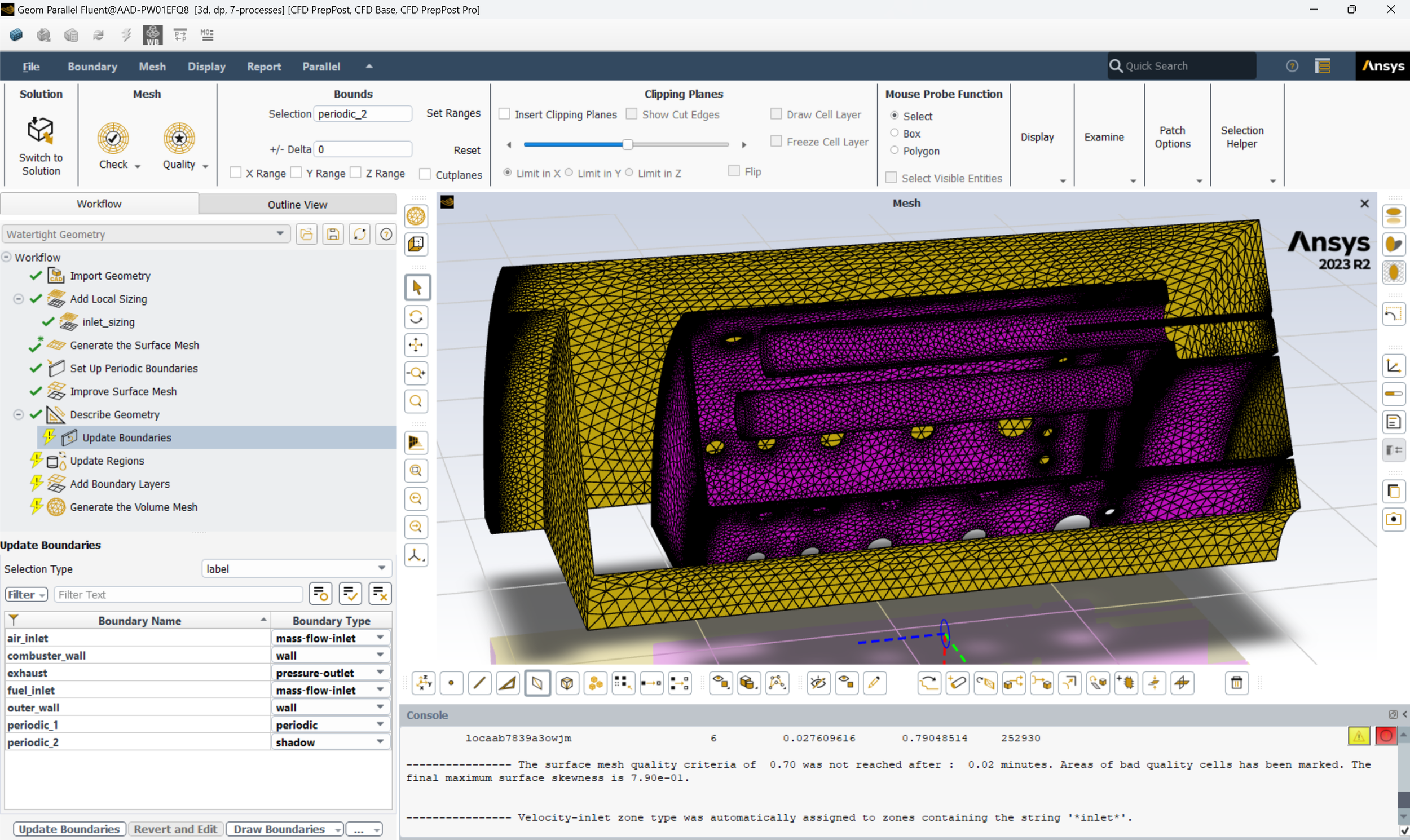The image size is (1410, 840).
Task: Click the Set Ranges button
Action: point(453,113)
